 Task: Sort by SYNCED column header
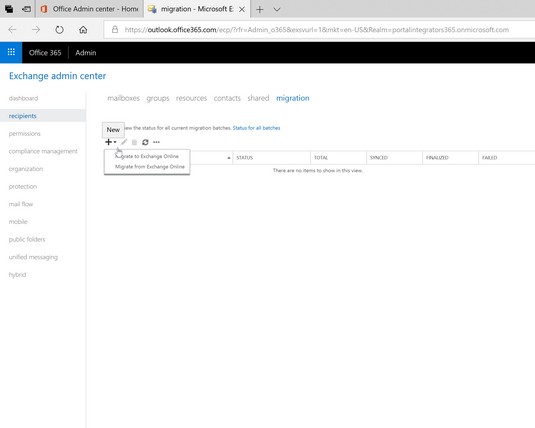[x=394, y=158]
